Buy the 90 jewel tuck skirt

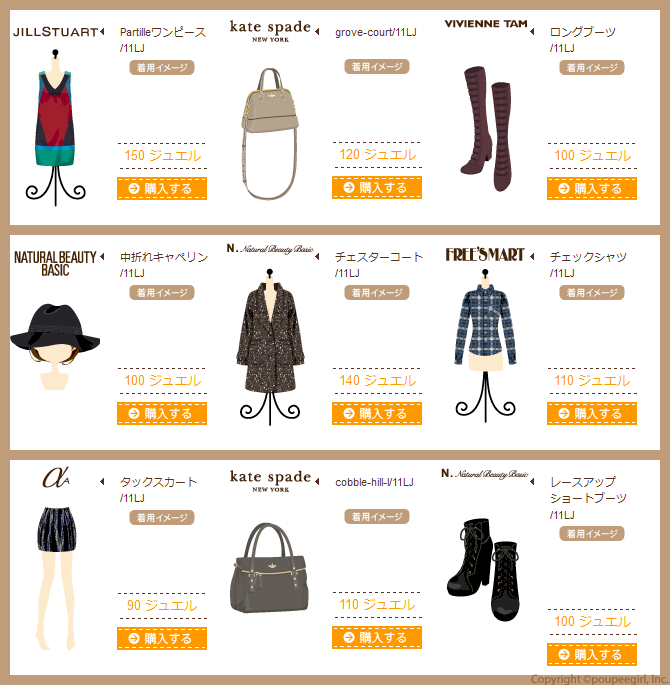click(x=162, y=638)
